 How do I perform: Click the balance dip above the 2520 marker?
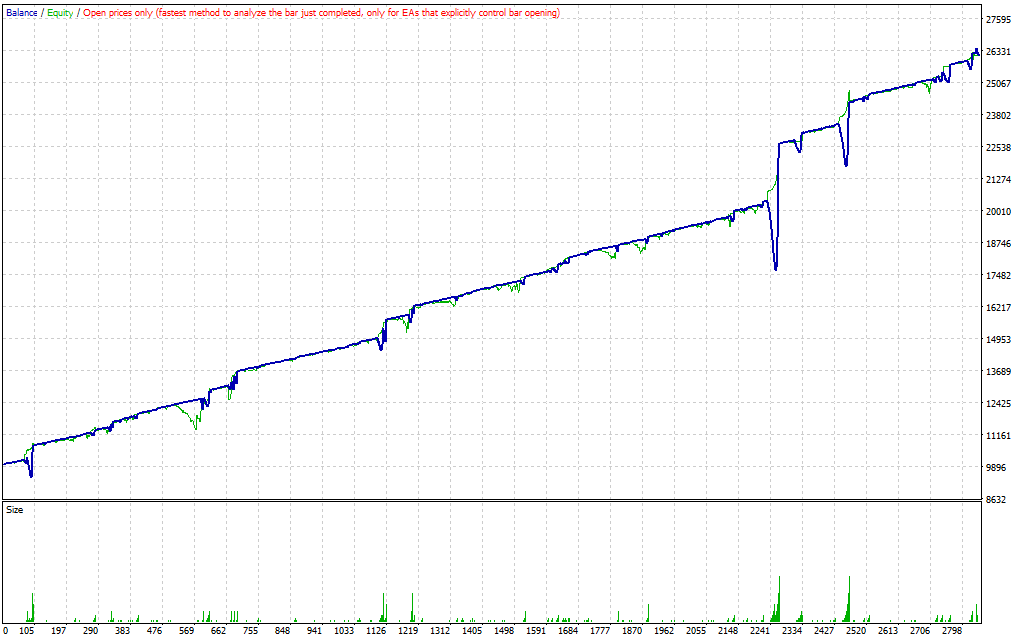846,164
